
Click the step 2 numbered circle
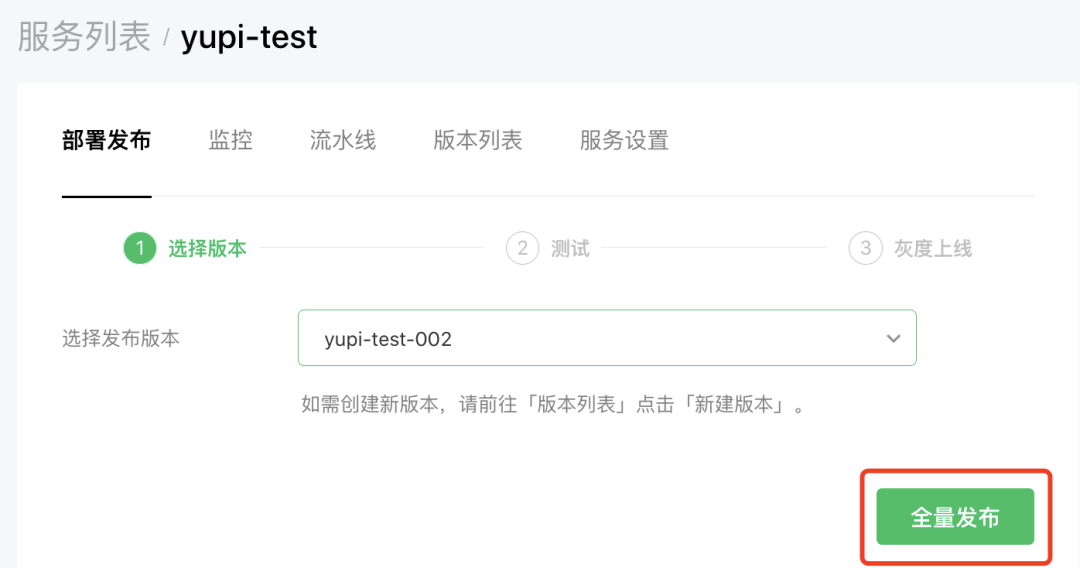[x=522, y=248]
